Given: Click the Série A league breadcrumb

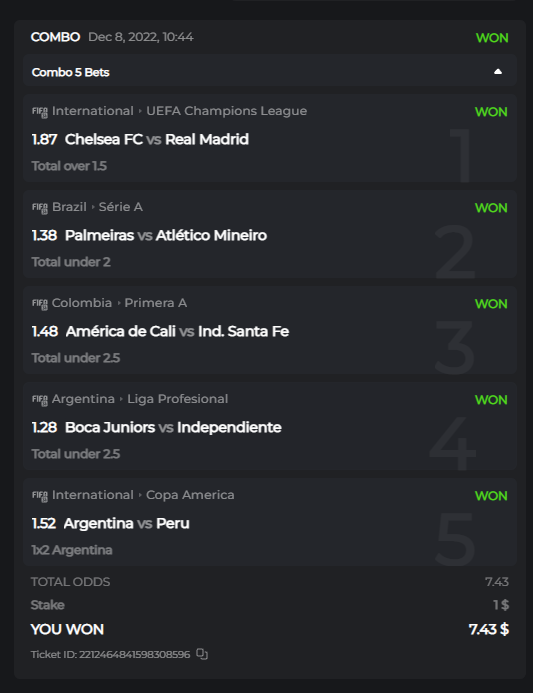Looking at the screenshot, I should (121, 207).
